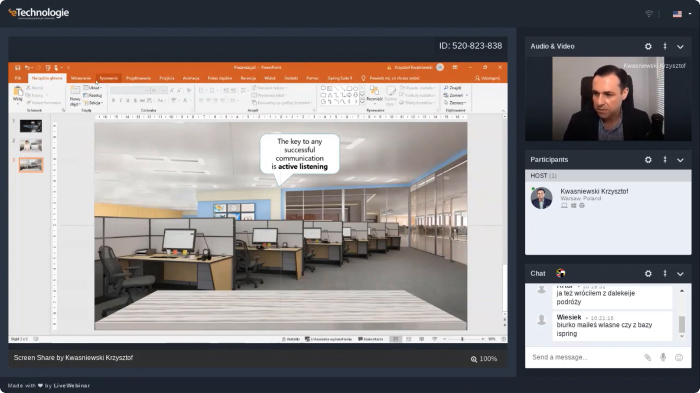Click the microphone icon in chat box
Image resolution: width=700 pixels, height=393 pixels.
[x=663, y=357]
